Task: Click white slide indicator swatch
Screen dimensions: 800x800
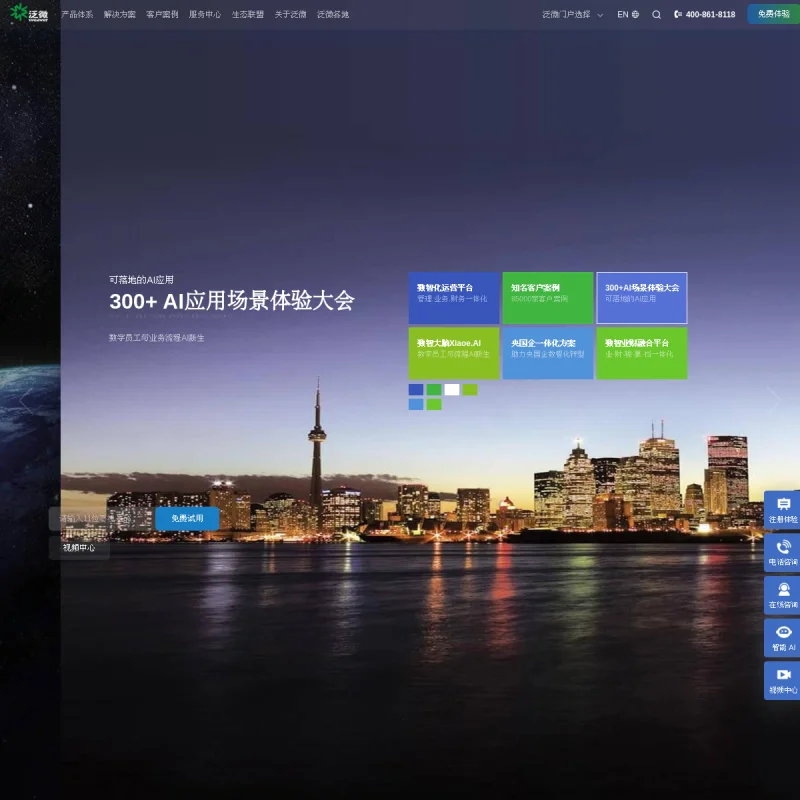Action: click(x=452, y=390)
